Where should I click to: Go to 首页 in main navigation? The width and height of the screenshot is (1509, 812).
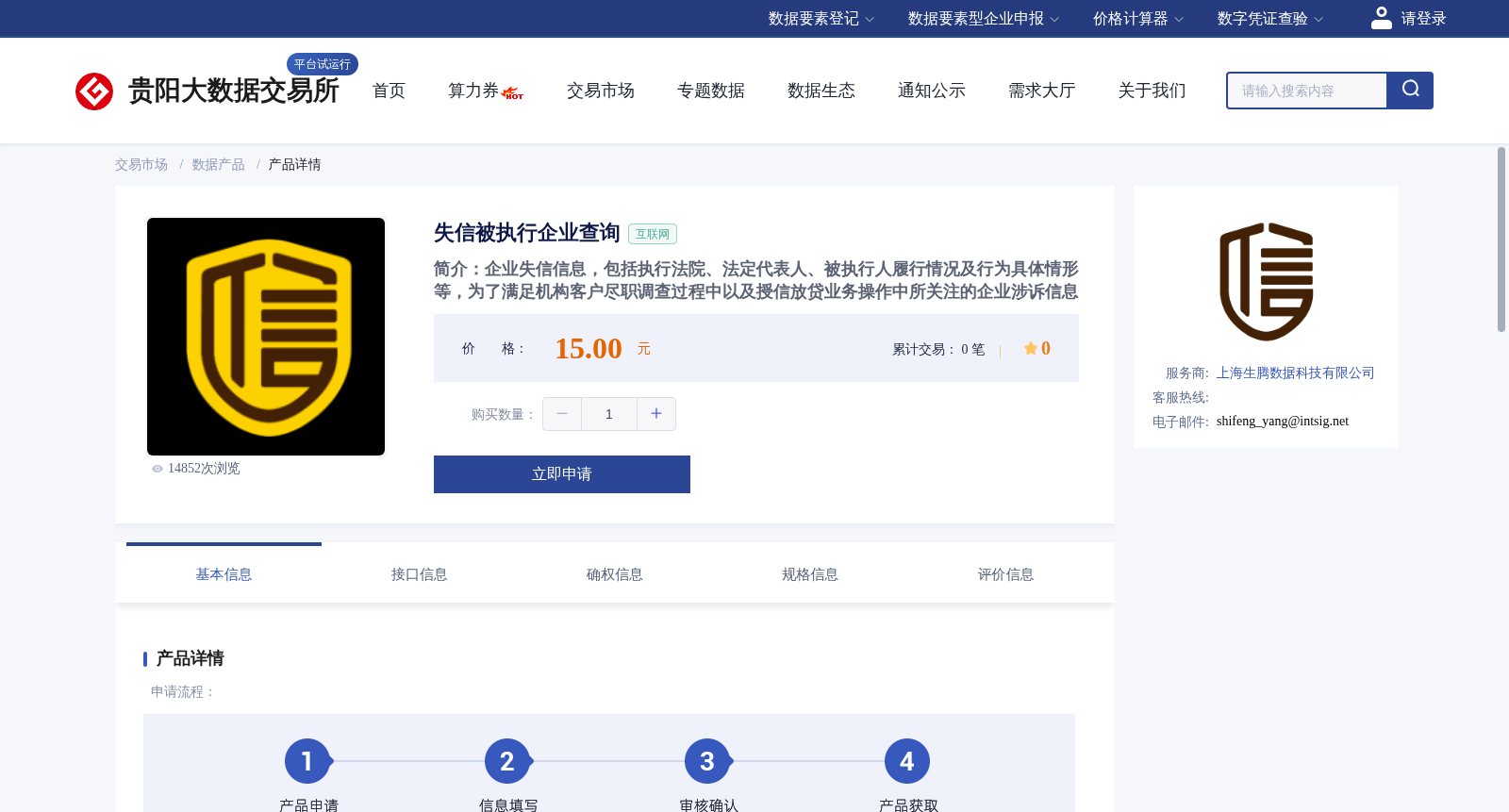tap(389, 91)
